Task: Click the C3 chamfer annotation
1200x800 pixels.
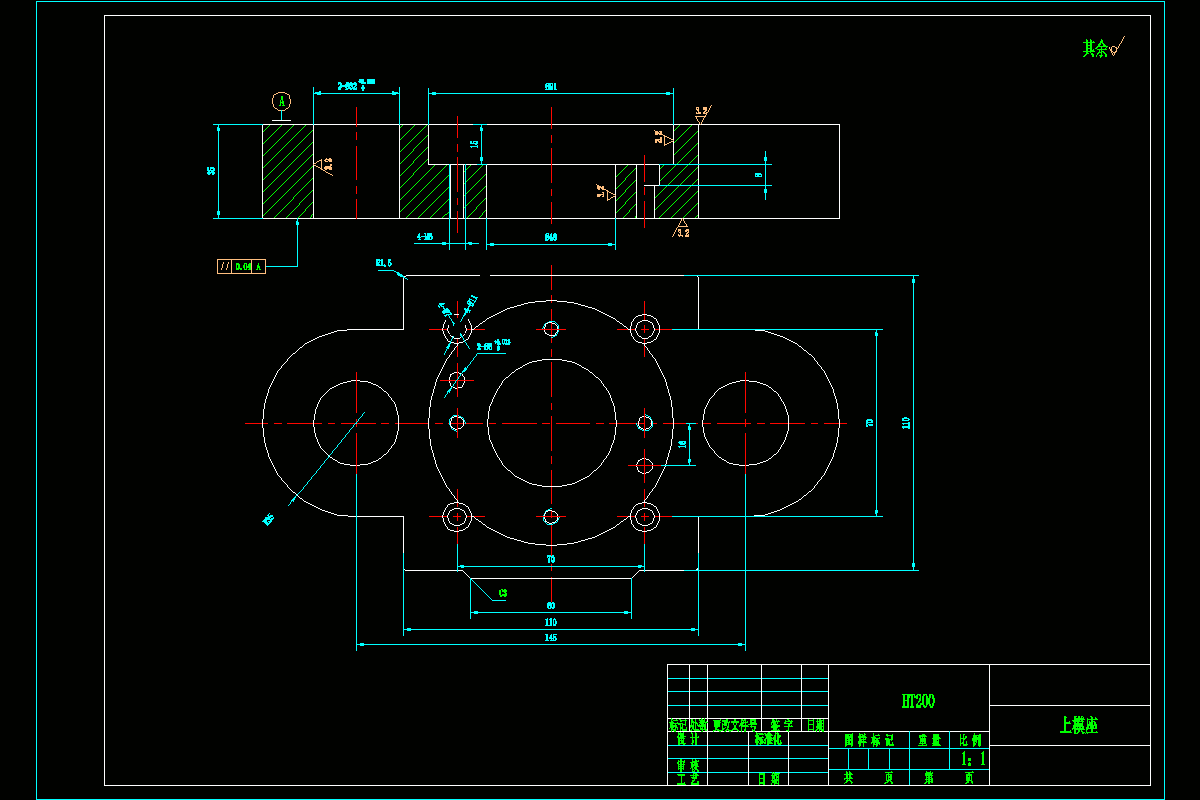Action: click(x=503, y=593)
